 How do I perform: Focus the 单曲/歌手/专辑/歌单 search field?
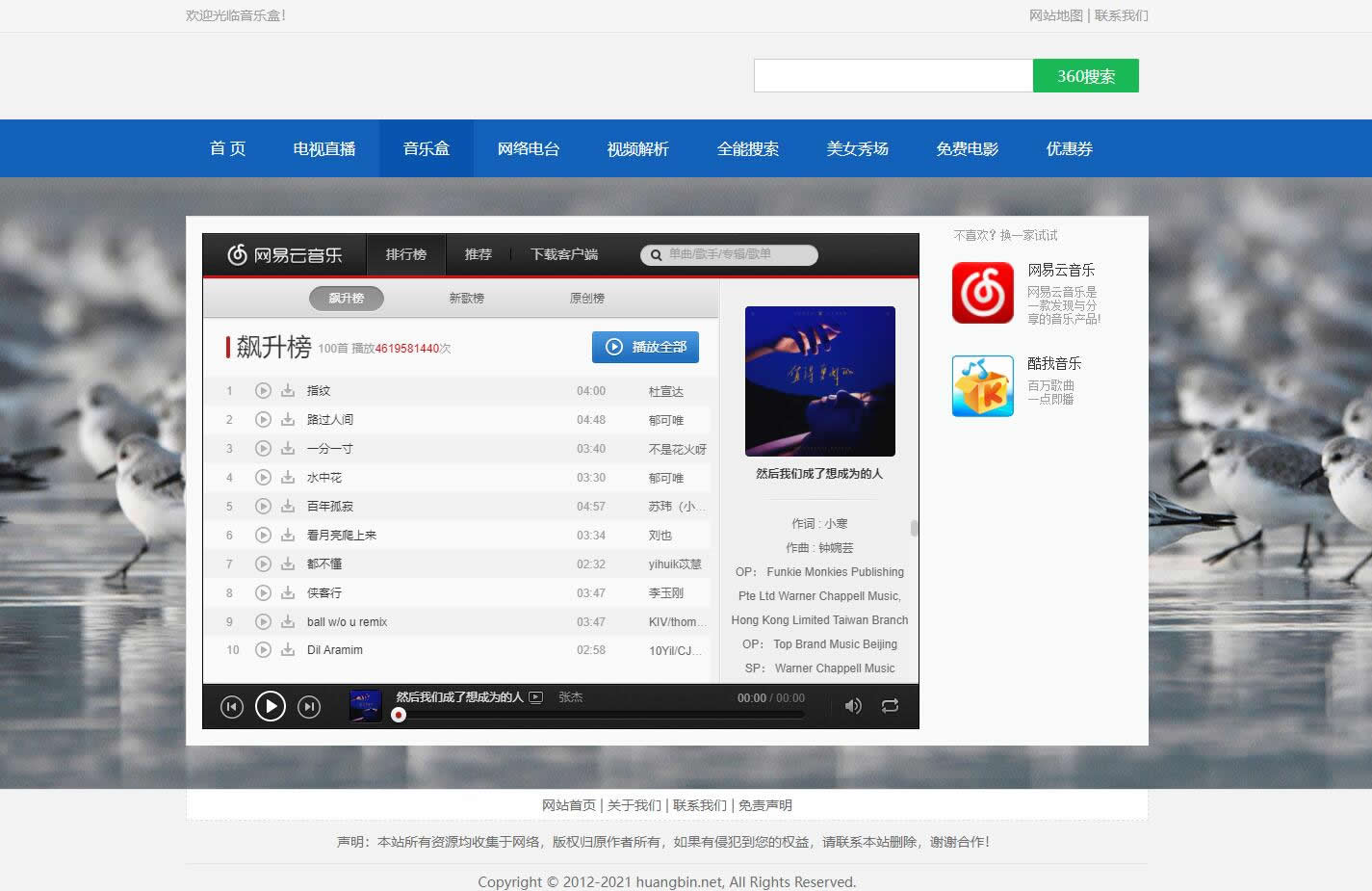730,255
